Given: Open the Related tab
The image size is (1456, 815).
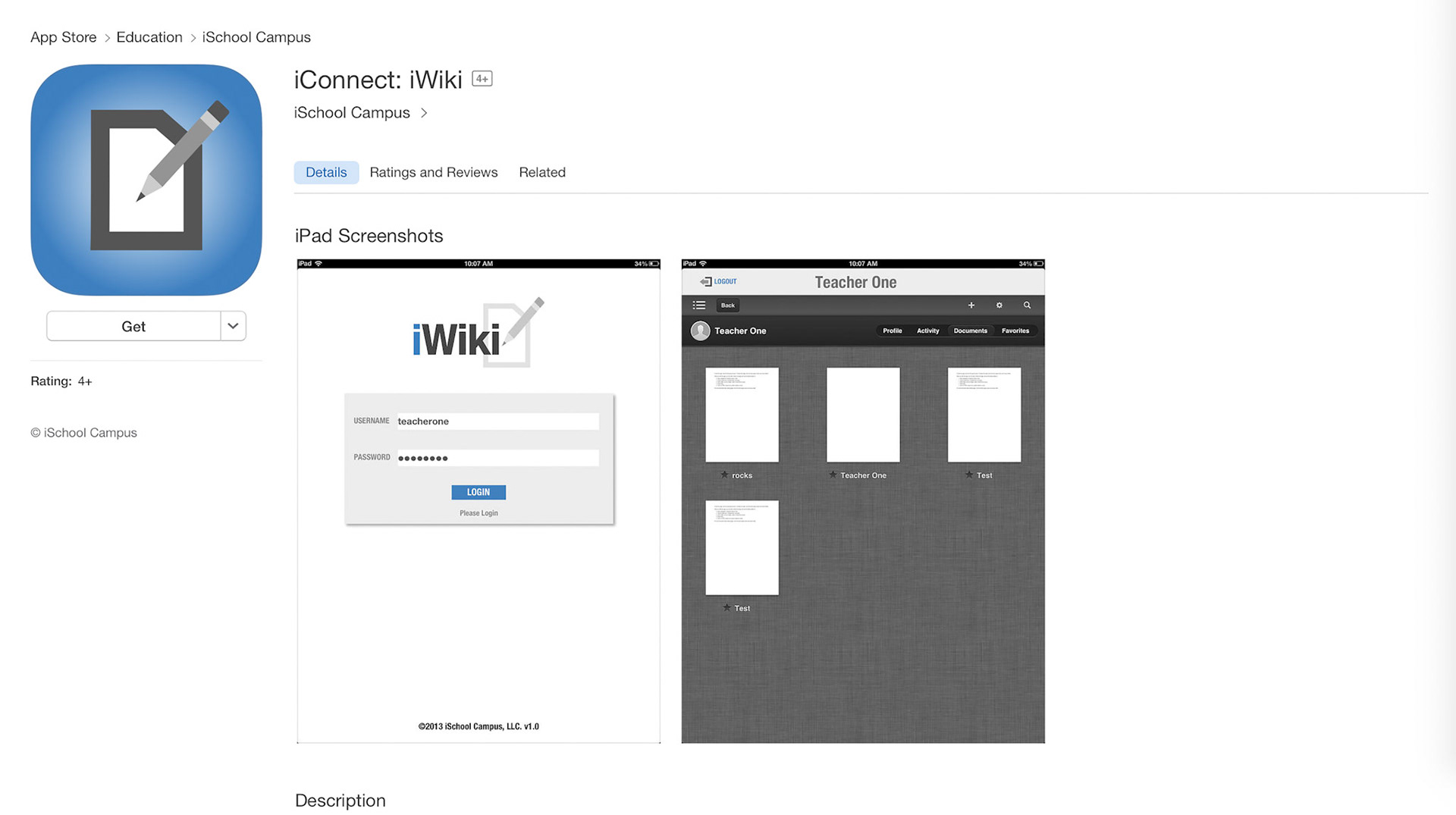Looking at the screenshot, I should click(x=542, y=172).
